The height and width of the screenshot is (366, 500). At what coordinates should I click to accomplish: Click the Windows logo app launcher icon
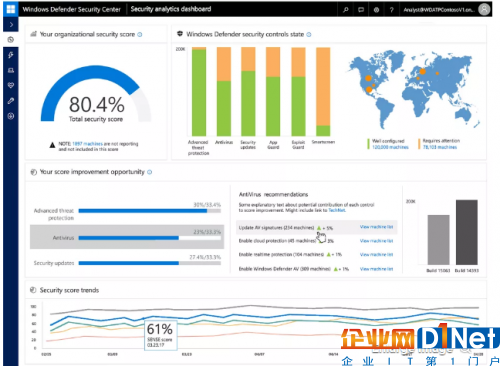tap(11, 9)
